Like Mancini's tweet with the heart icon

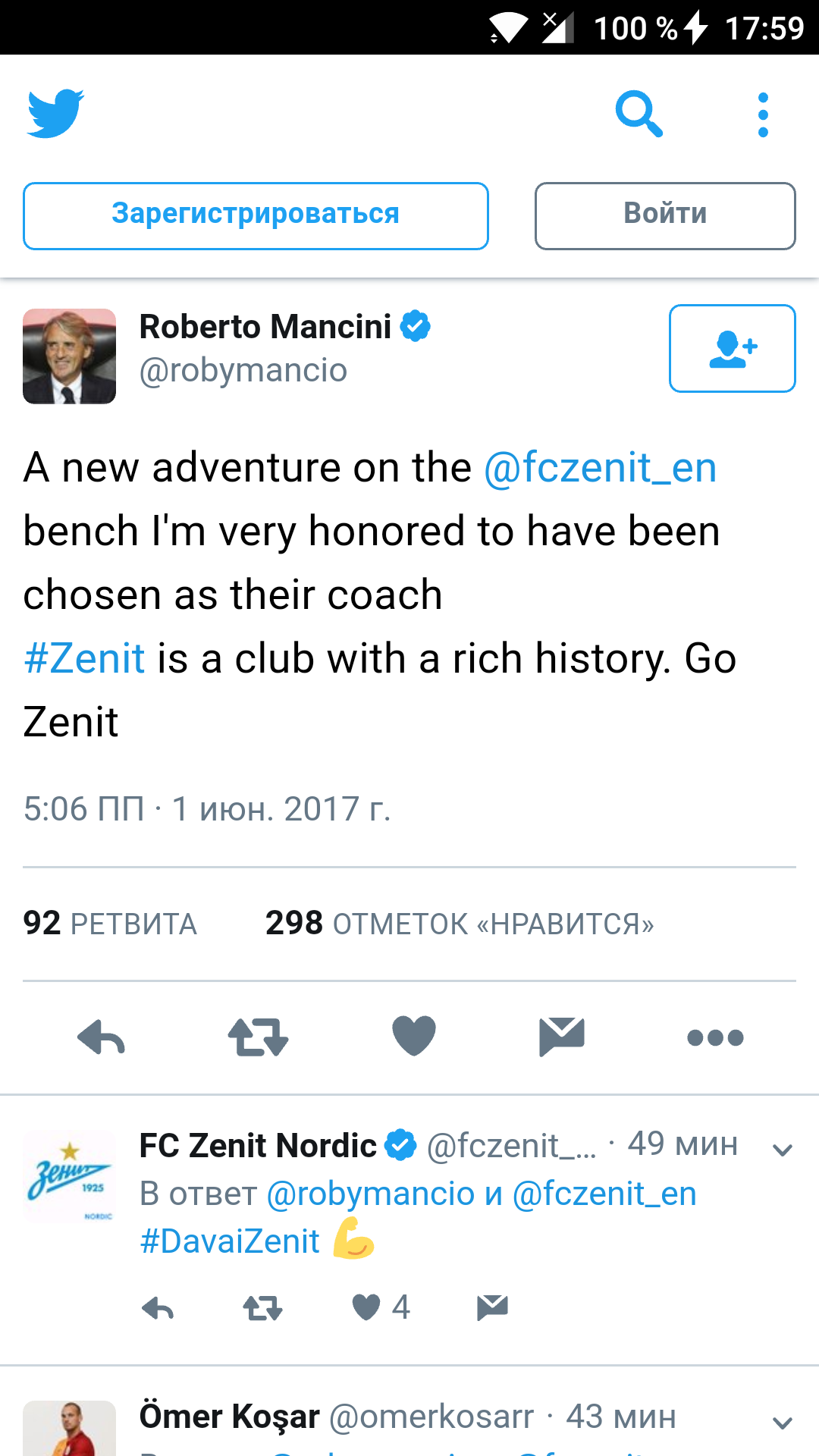[414, 1035]
